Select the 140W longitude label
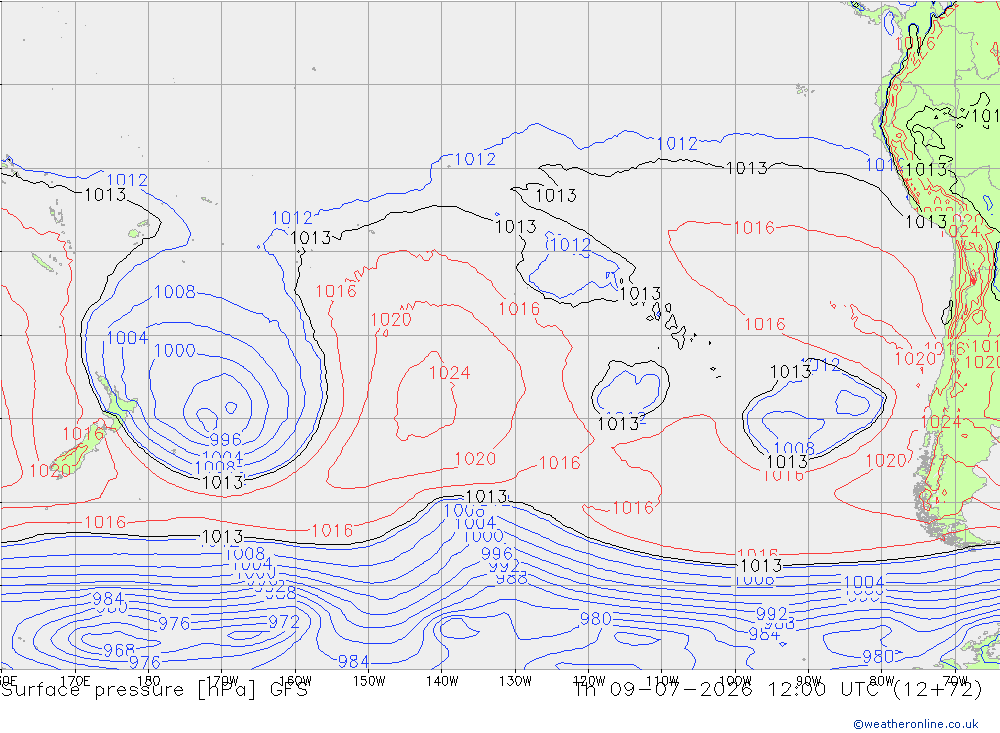 click(442, 681)
